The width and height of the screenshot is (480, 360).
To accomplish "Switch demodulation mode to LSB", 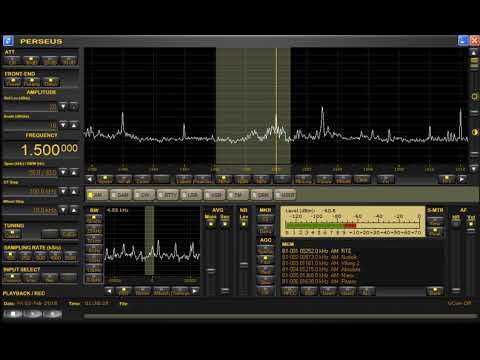I will [x=191, y=195].
